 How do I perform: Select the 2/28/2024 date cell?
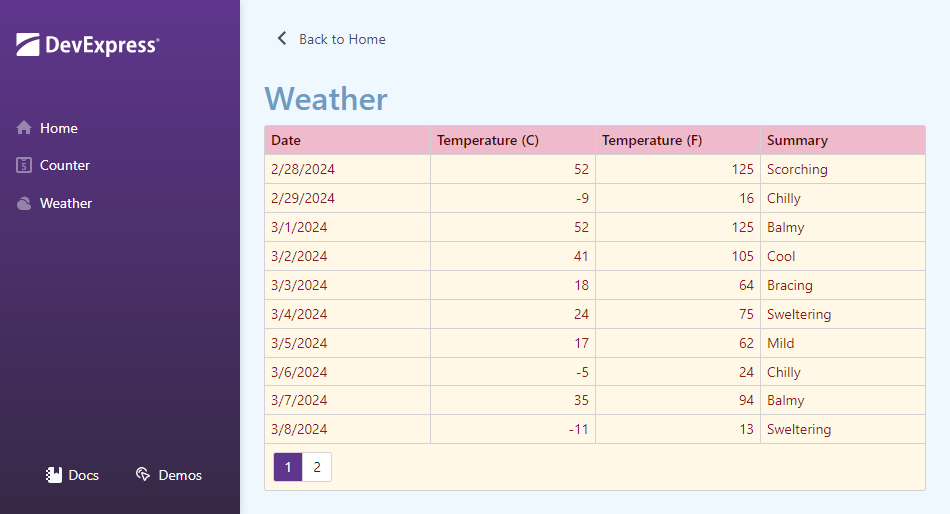(348, 169)
